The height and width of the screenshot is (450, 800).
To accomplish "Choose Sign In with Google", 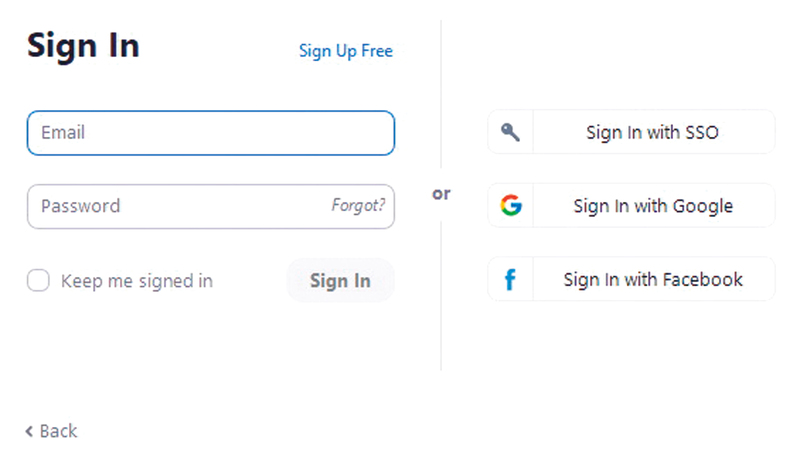I will (652, 206).
